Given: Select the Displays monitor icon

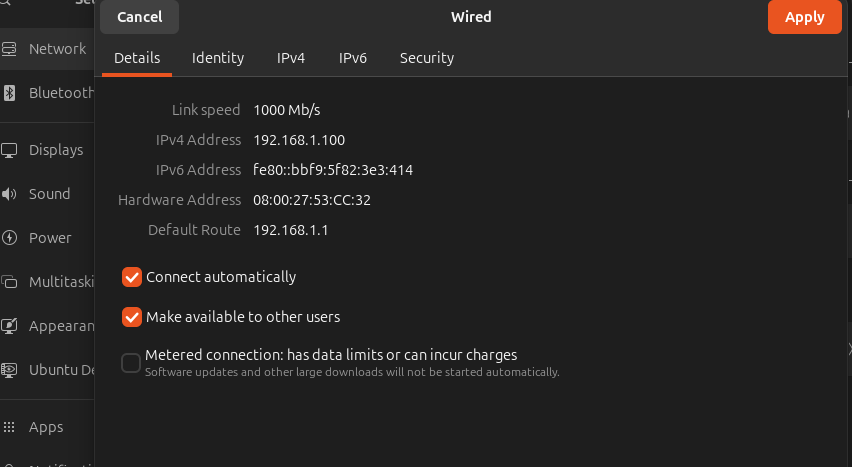Looking at the screenshot, I should point(9,150).
